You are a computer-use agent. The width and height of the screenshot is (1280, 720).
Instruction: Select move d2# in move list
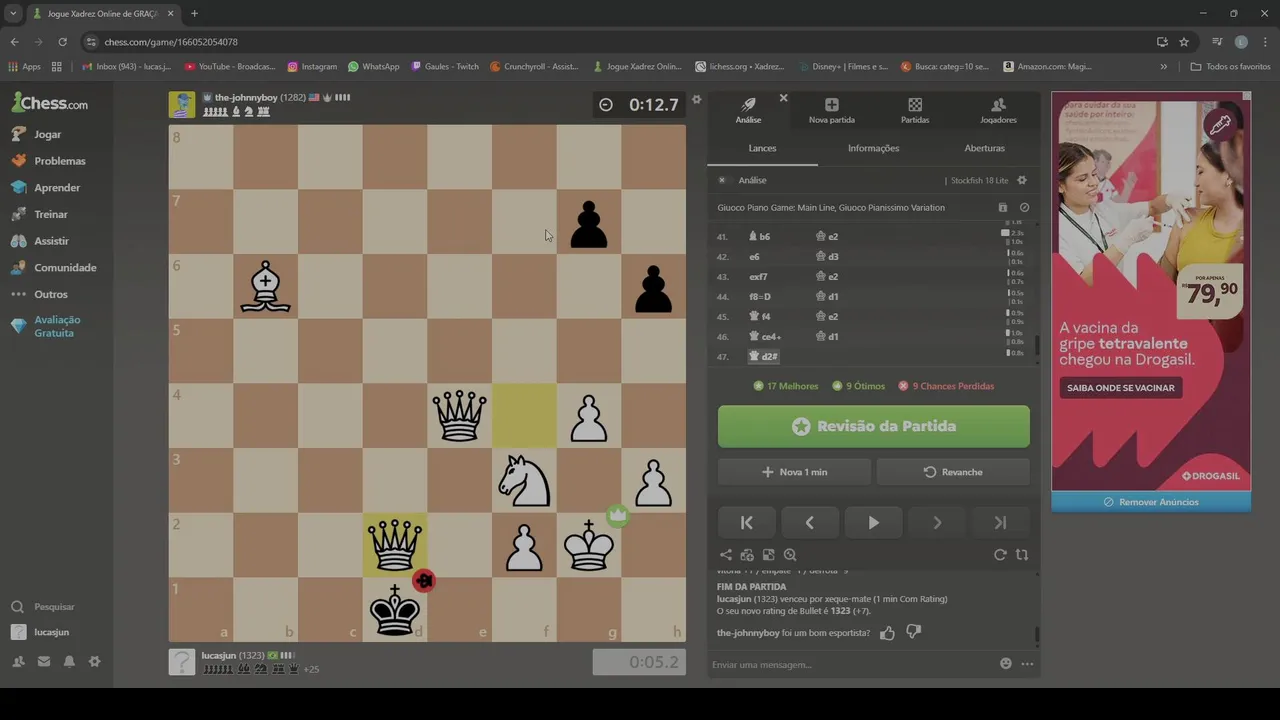[763, 356]
